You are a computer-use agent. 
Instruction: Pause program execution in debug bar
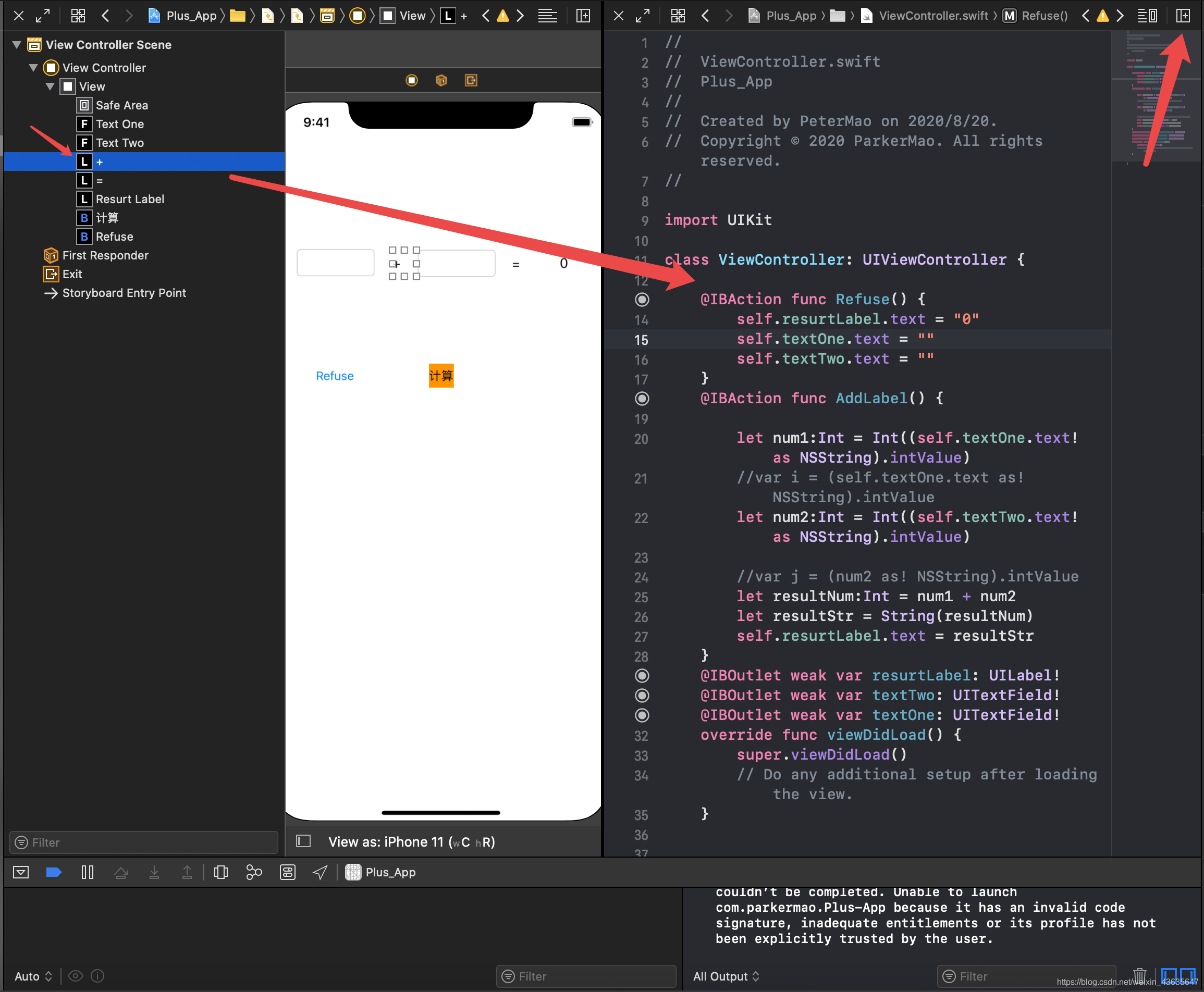(x=87, y=873)
